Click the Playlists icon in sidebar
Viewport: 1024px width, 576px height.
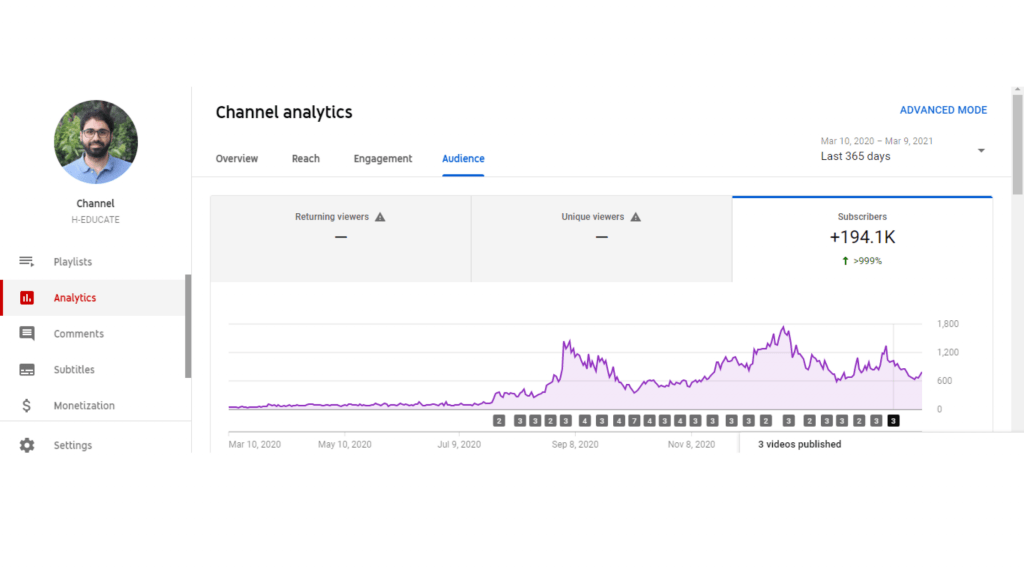pyautogui.click(x=27, y=262)
